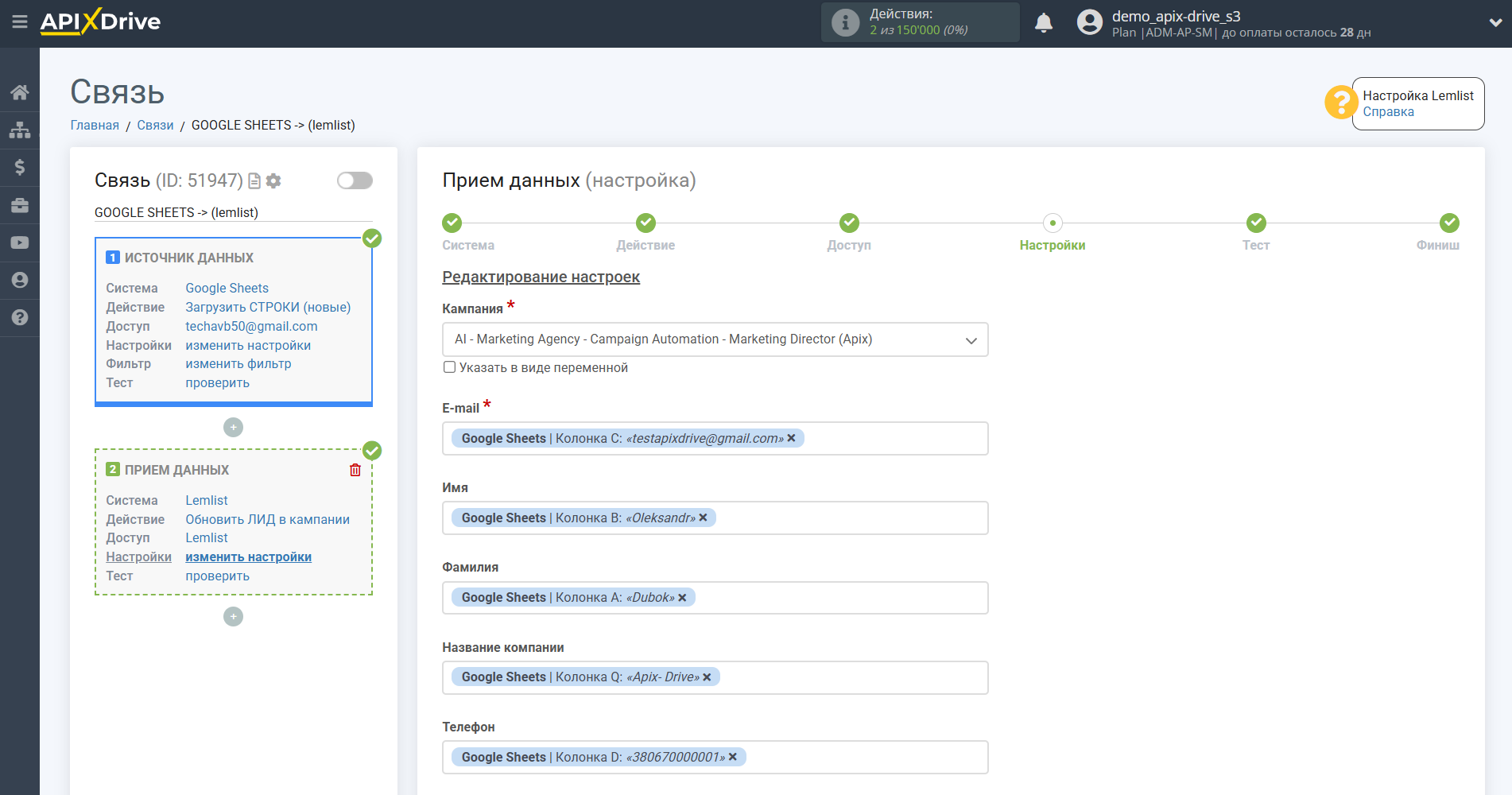Toggle the connection on/off switch
The width and height of the screenshot is (1512, 795).
(x=355, y=180)
